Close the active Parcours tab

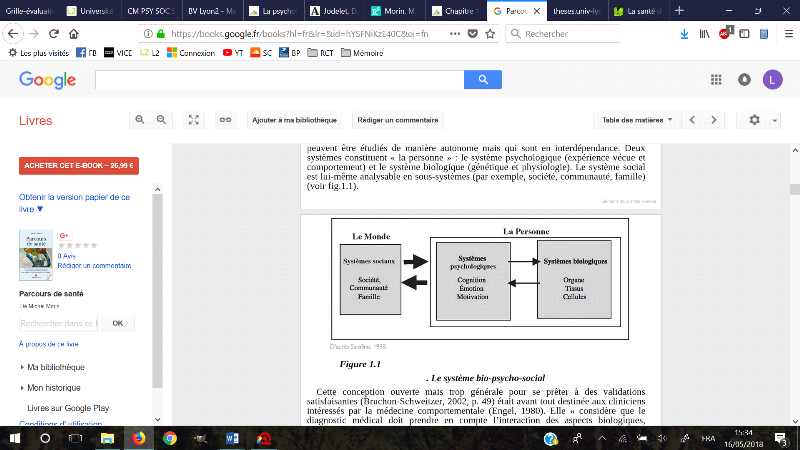coord(537,11)
